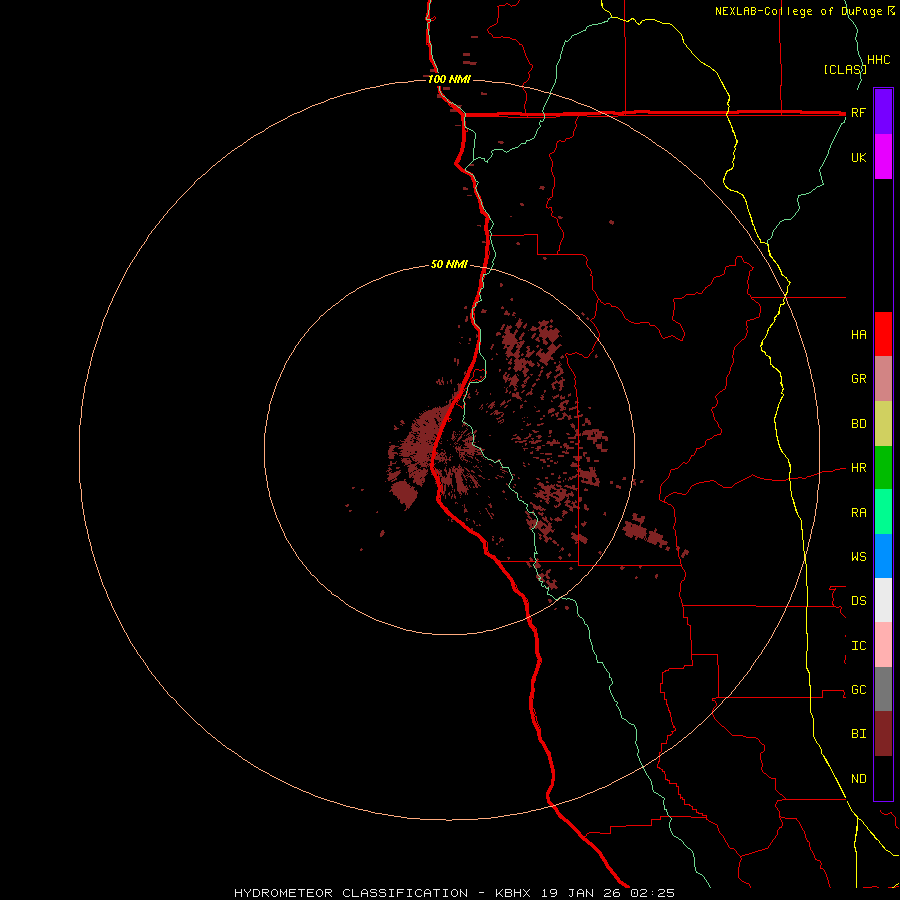Click the KBHX radar station identifier
900x900 pixels.
513,893
